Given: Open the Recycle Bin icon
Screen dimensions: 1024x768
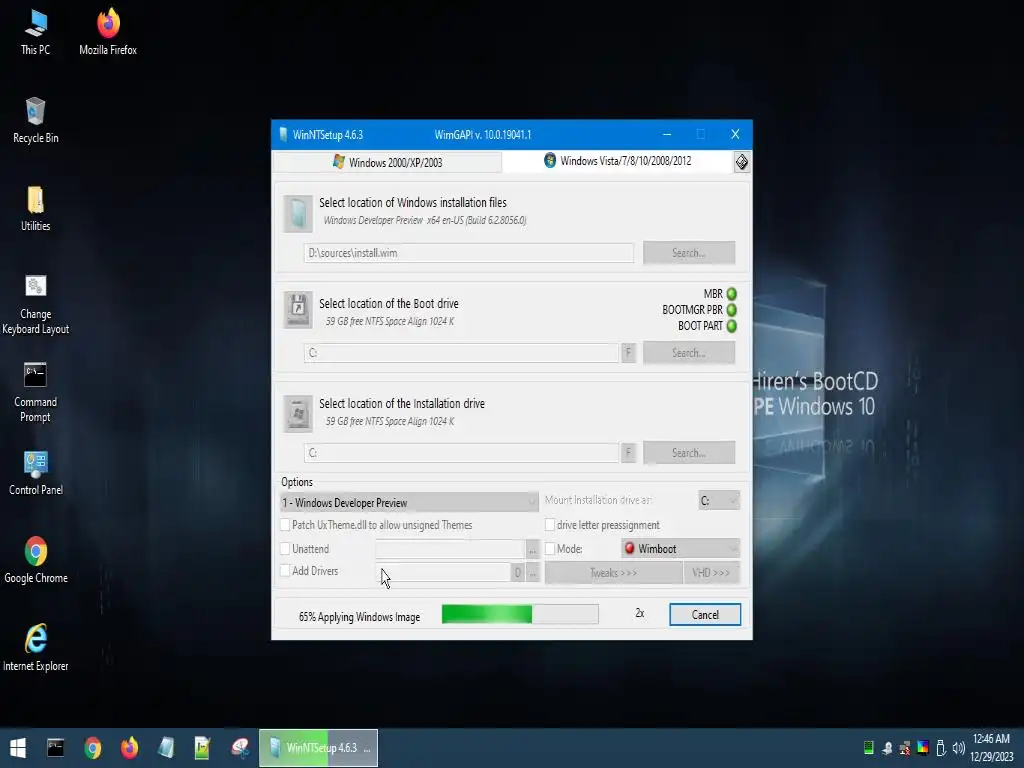Looking at the screenshot, I should pos(35,121).
